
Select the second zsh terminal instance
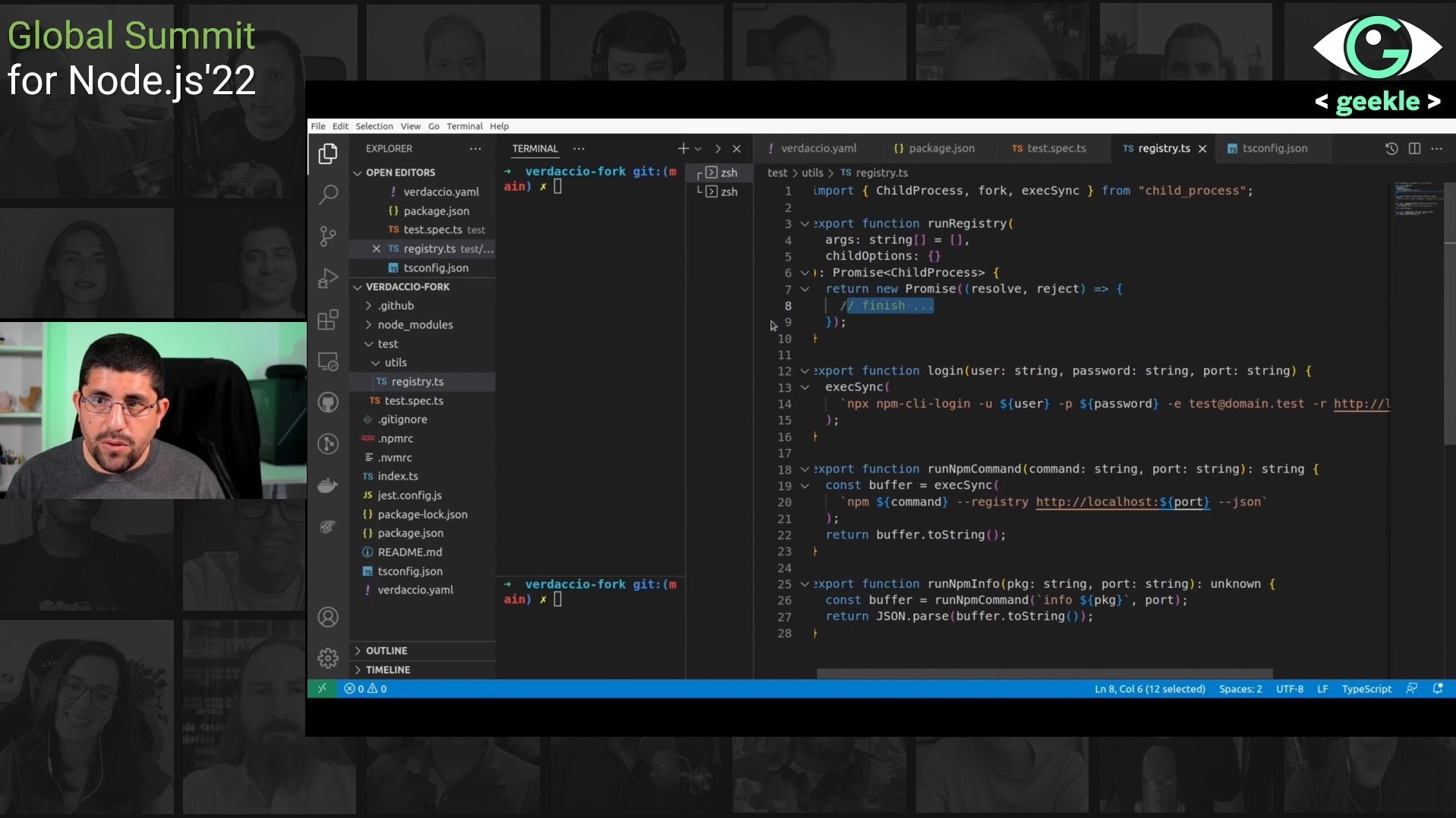(x=721, y=191)
